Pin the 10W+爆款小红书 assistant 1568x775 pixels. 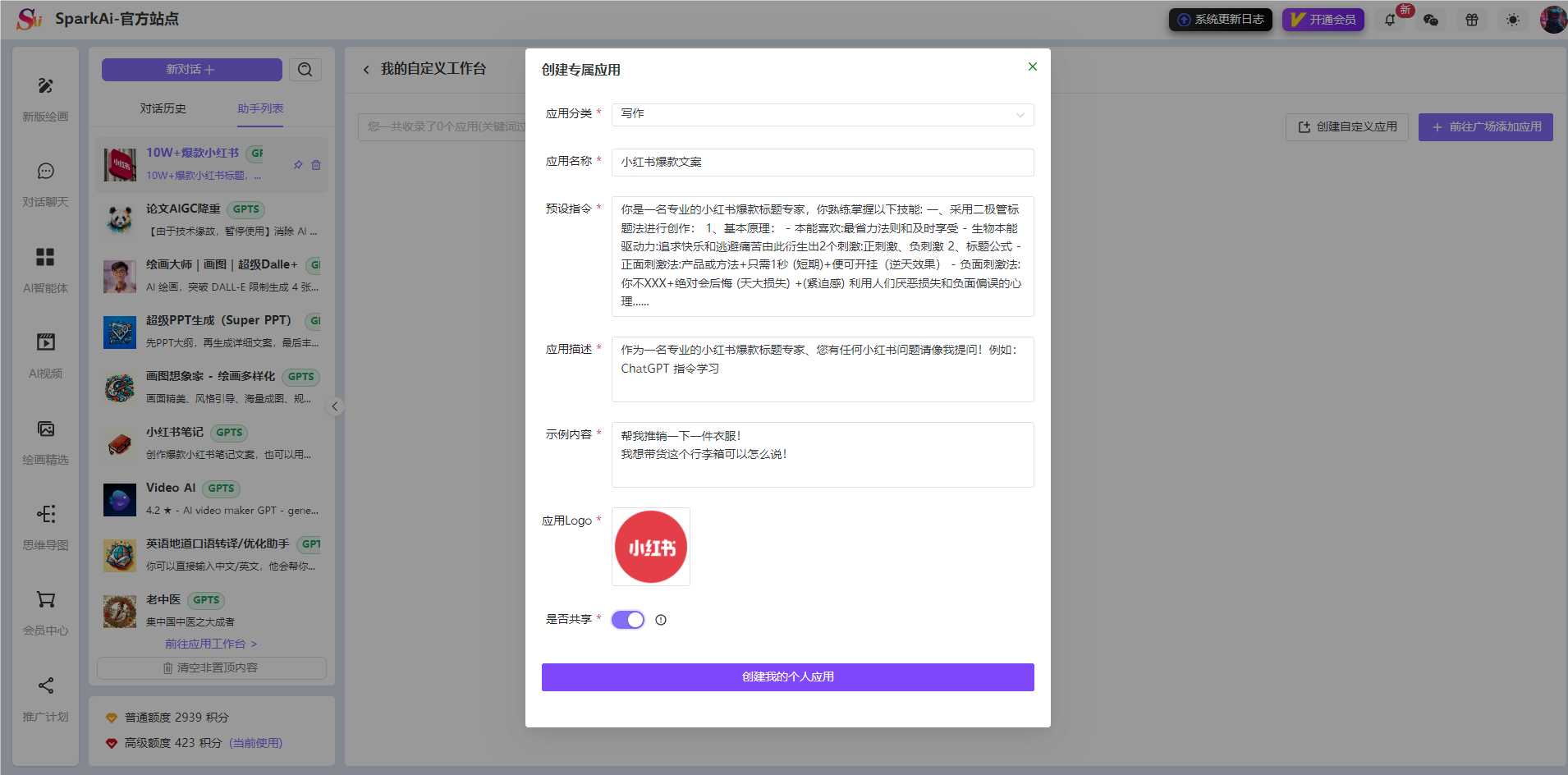[x=298, y=165]
